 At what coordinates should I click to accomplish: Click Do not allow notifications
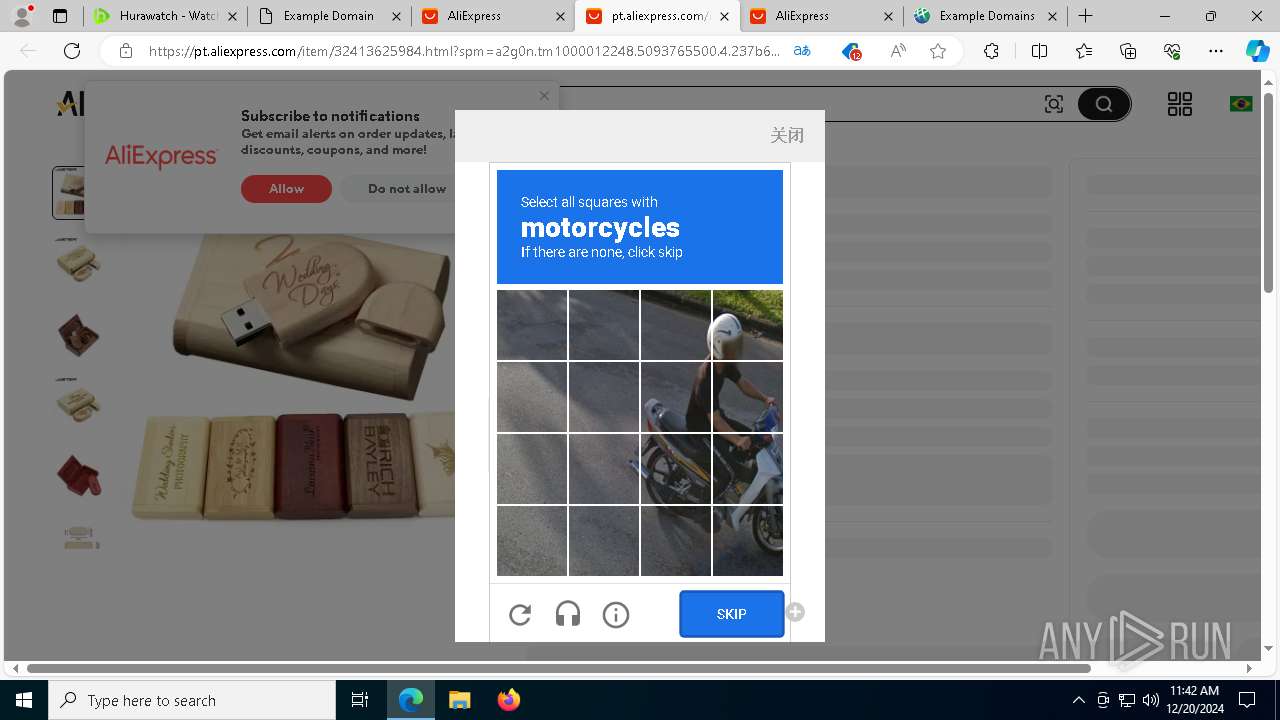[407, 189]
